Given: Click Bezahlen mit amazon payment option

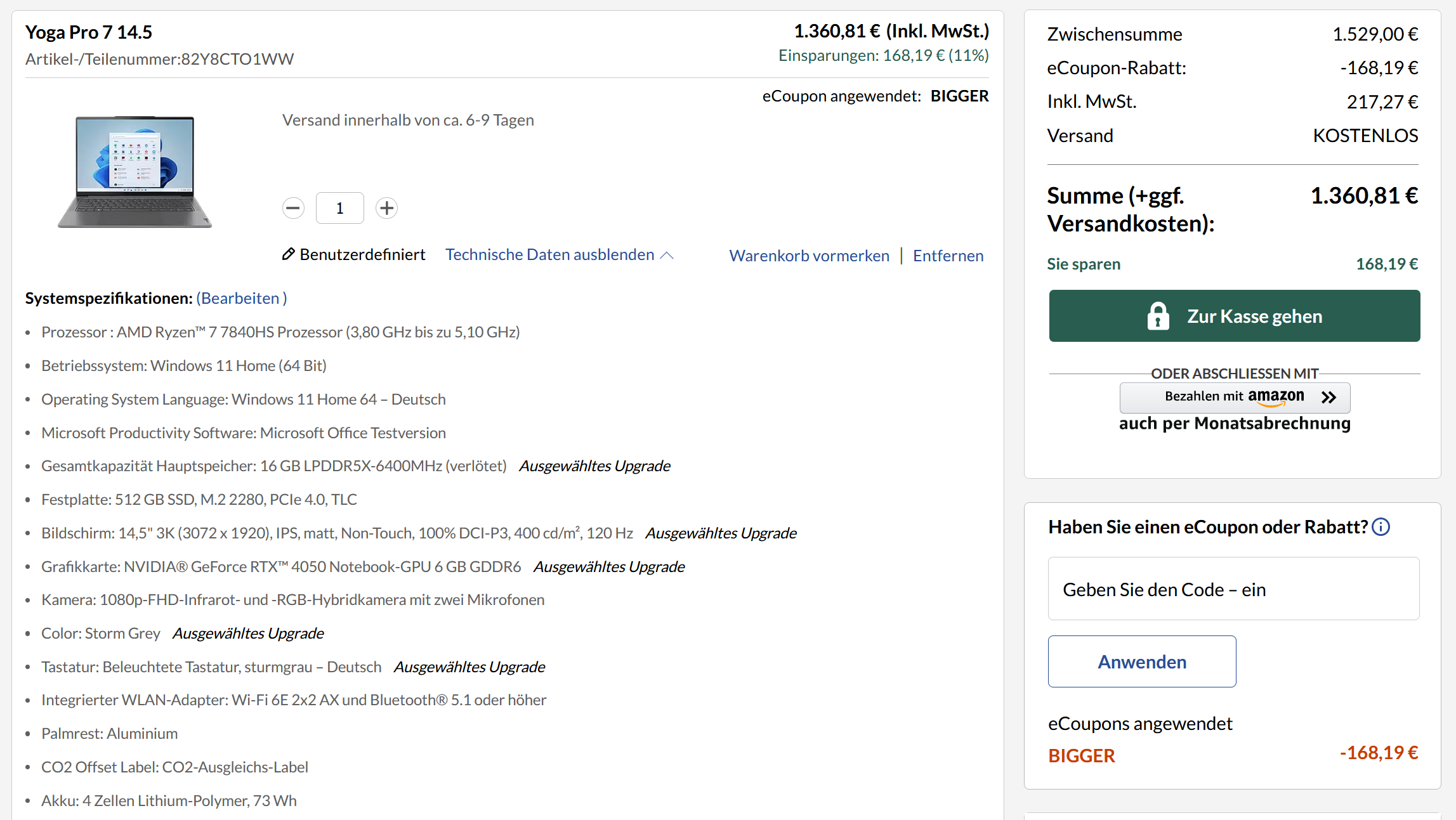Looking at the screenshot, I should pos(1235,397).
